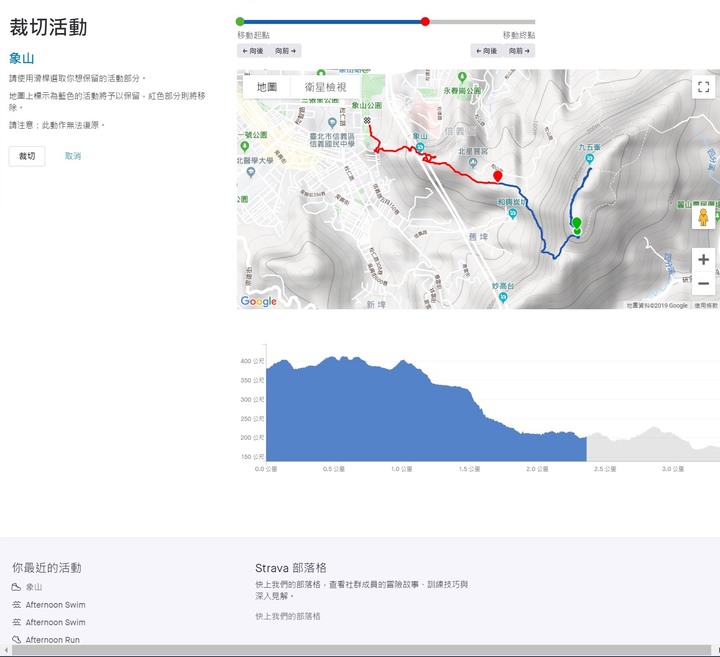Click the 永春崗公園 park pin

[x=462, y=77]
